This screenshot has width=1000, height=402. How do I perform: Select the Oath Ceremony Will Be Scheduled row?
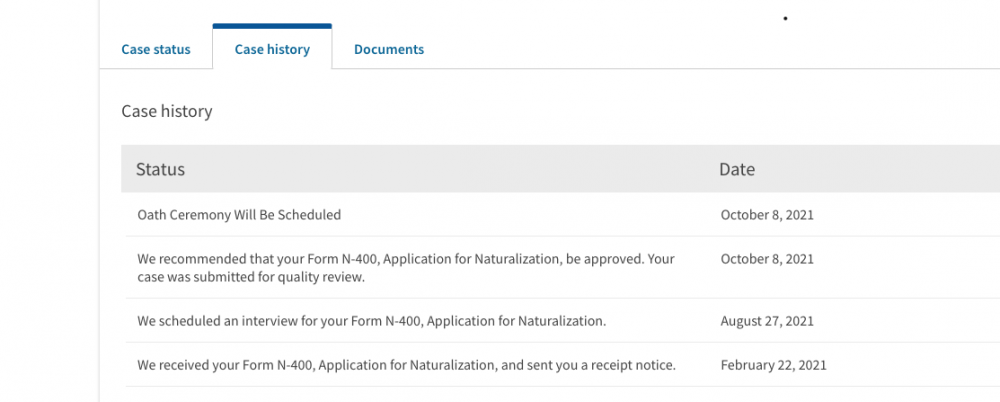point(239,214)
